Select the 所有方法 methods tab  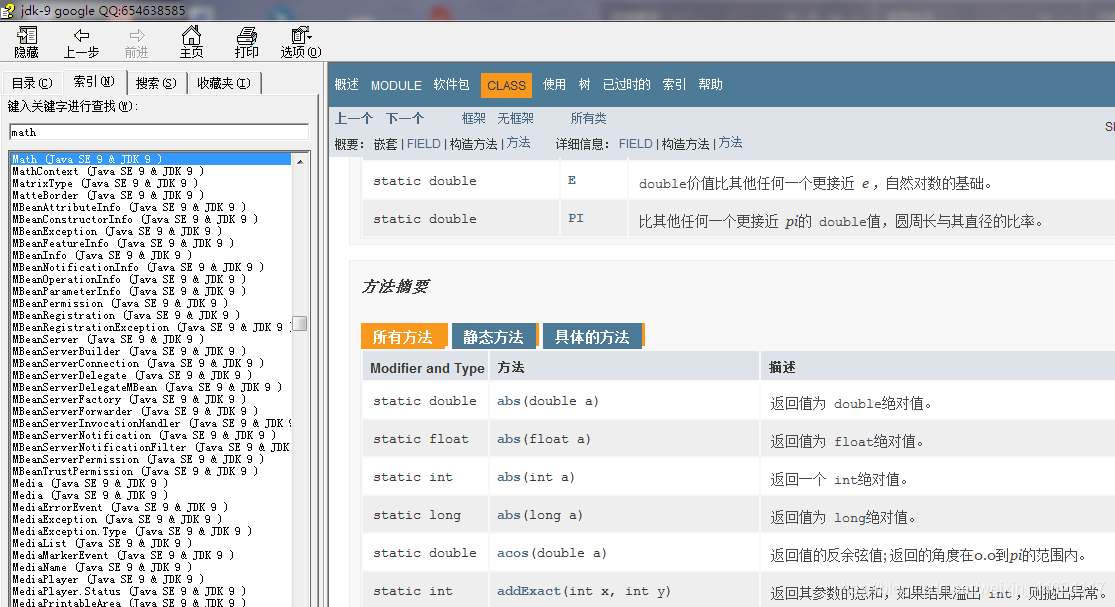404,337
